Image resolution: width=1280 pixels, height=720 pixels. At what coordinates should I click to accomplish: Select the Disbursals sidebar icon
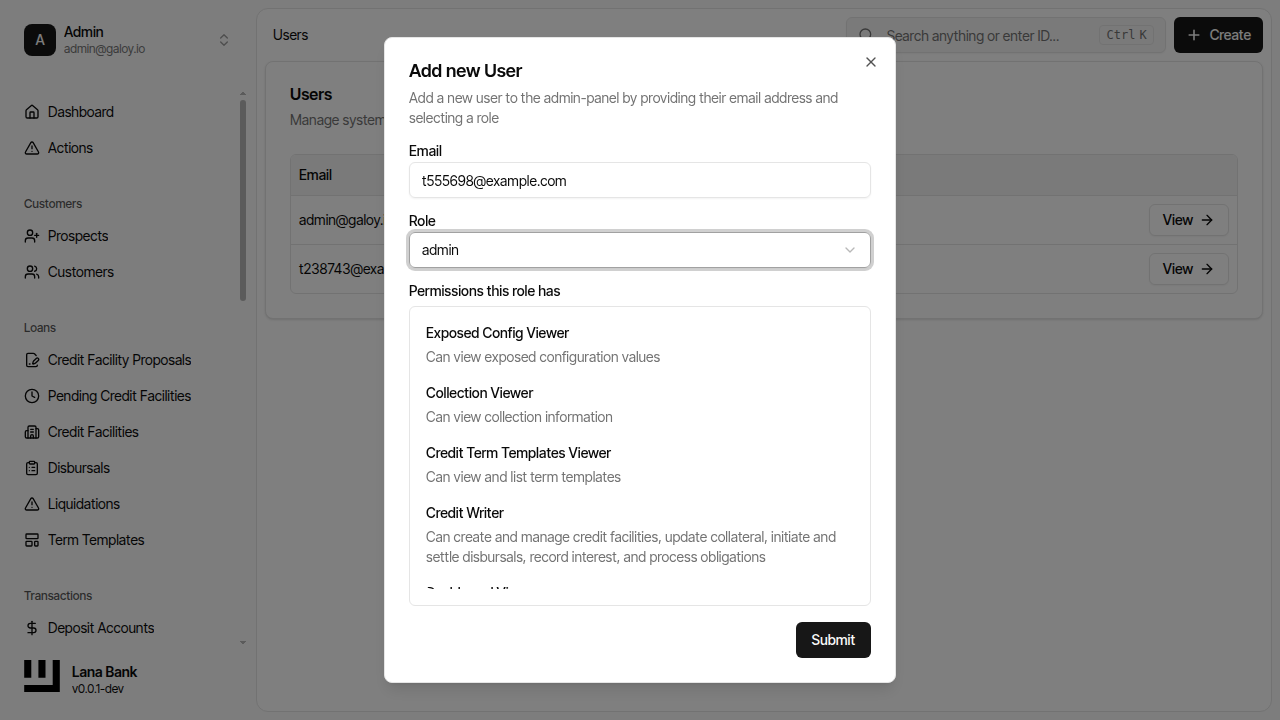30,467
